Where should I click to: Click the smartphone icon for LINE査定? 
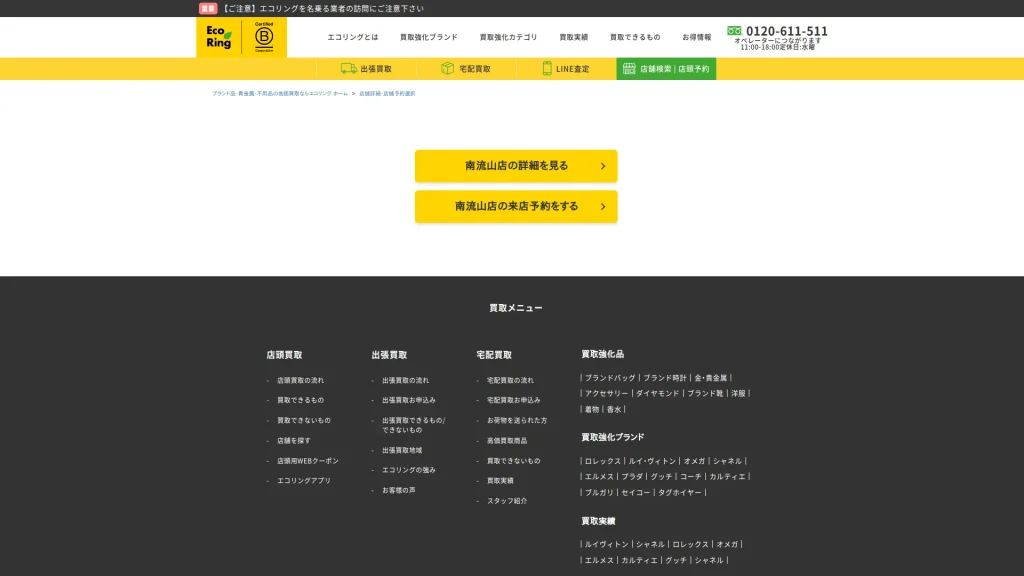547,69
